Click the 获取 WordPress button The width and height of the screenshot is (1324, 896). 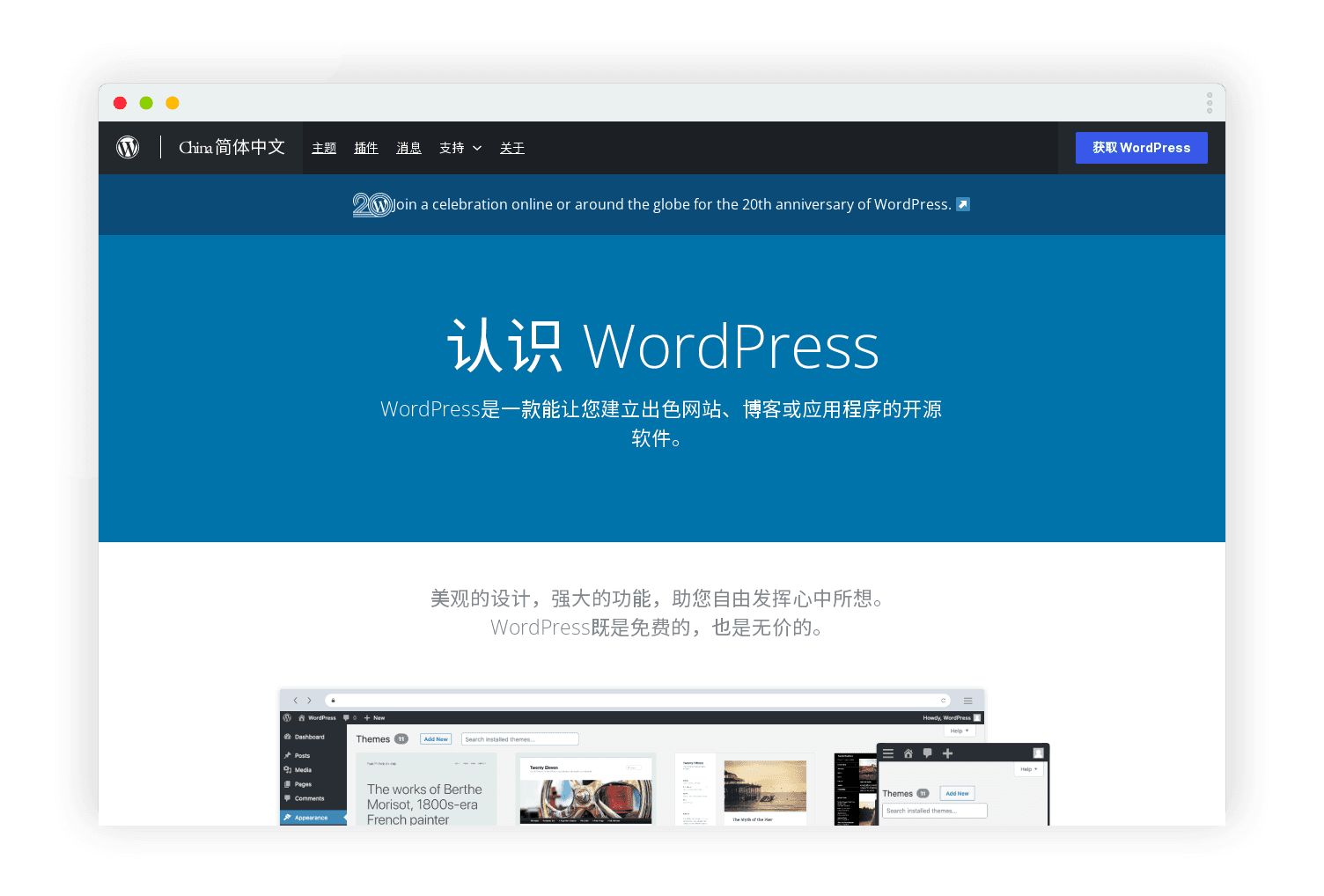coord(1141,148)
